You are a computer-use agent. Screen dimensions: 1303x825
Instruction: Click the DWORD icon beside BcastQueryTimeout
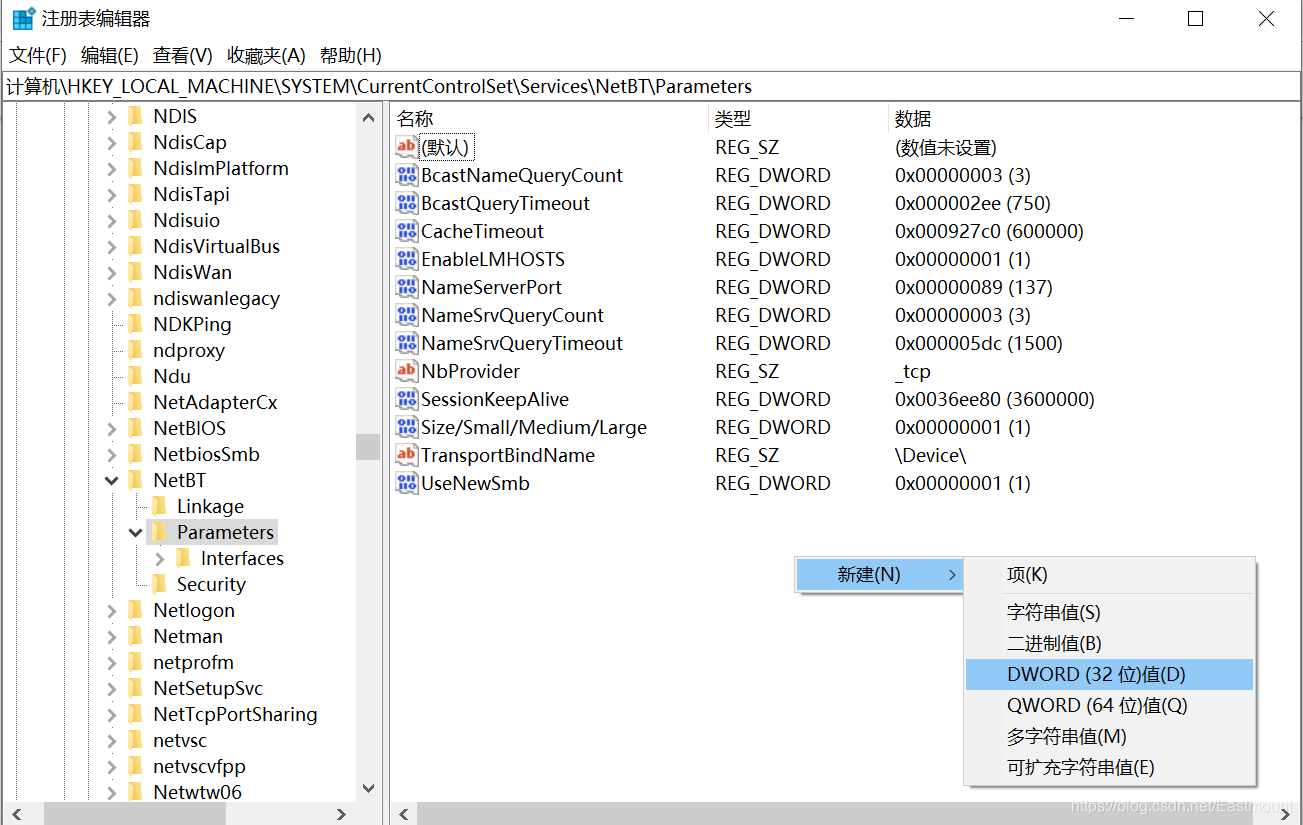click(406, 204)
